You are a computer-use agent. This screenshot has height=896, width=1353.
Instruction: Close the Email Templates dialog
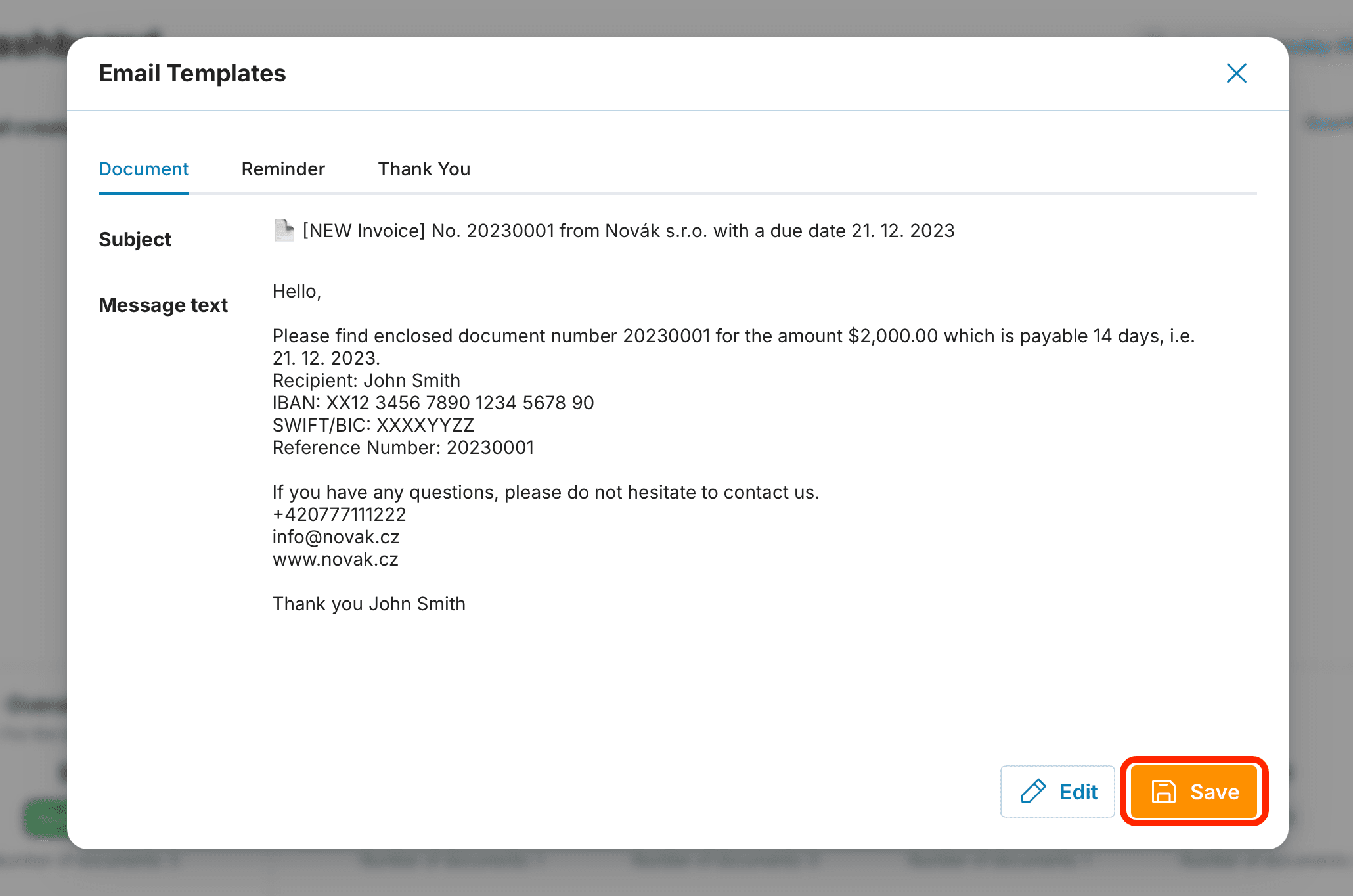[1236, 74]
